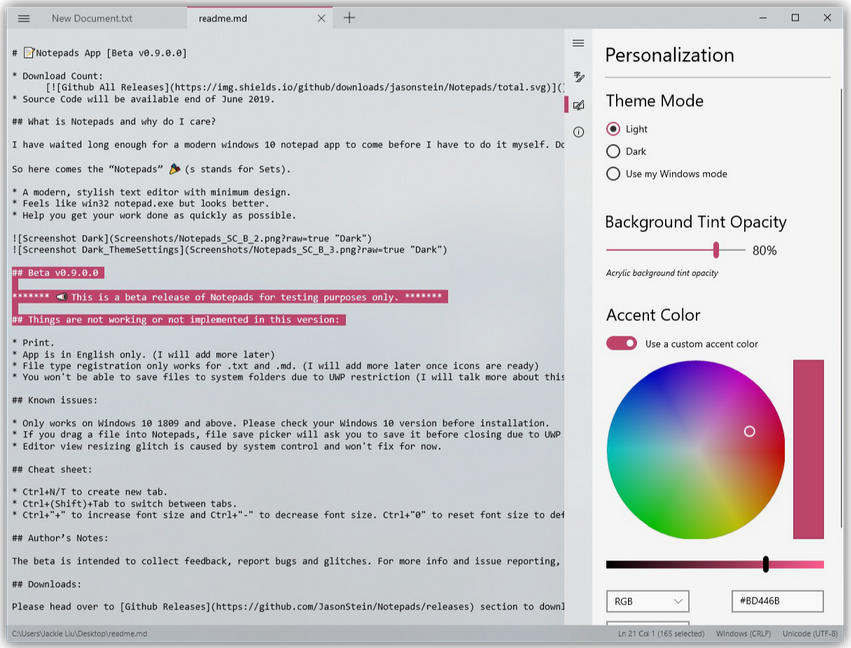This screenshot has height=648, width=851.
Task: Select Light theme mode
Action: [626, 129]
